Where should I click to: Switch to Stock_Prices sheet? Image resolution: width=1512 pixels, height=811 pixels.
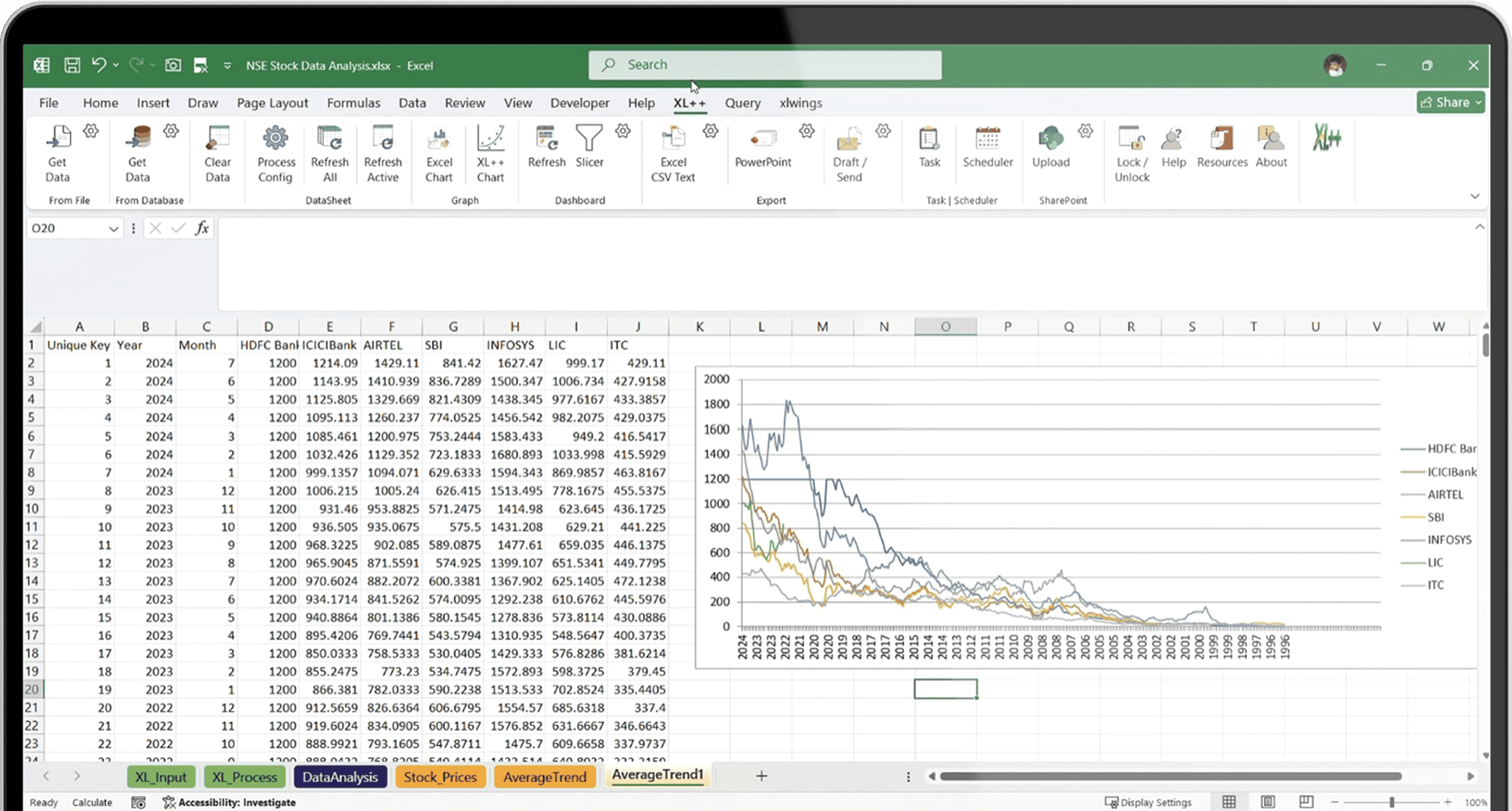[440, 777]
